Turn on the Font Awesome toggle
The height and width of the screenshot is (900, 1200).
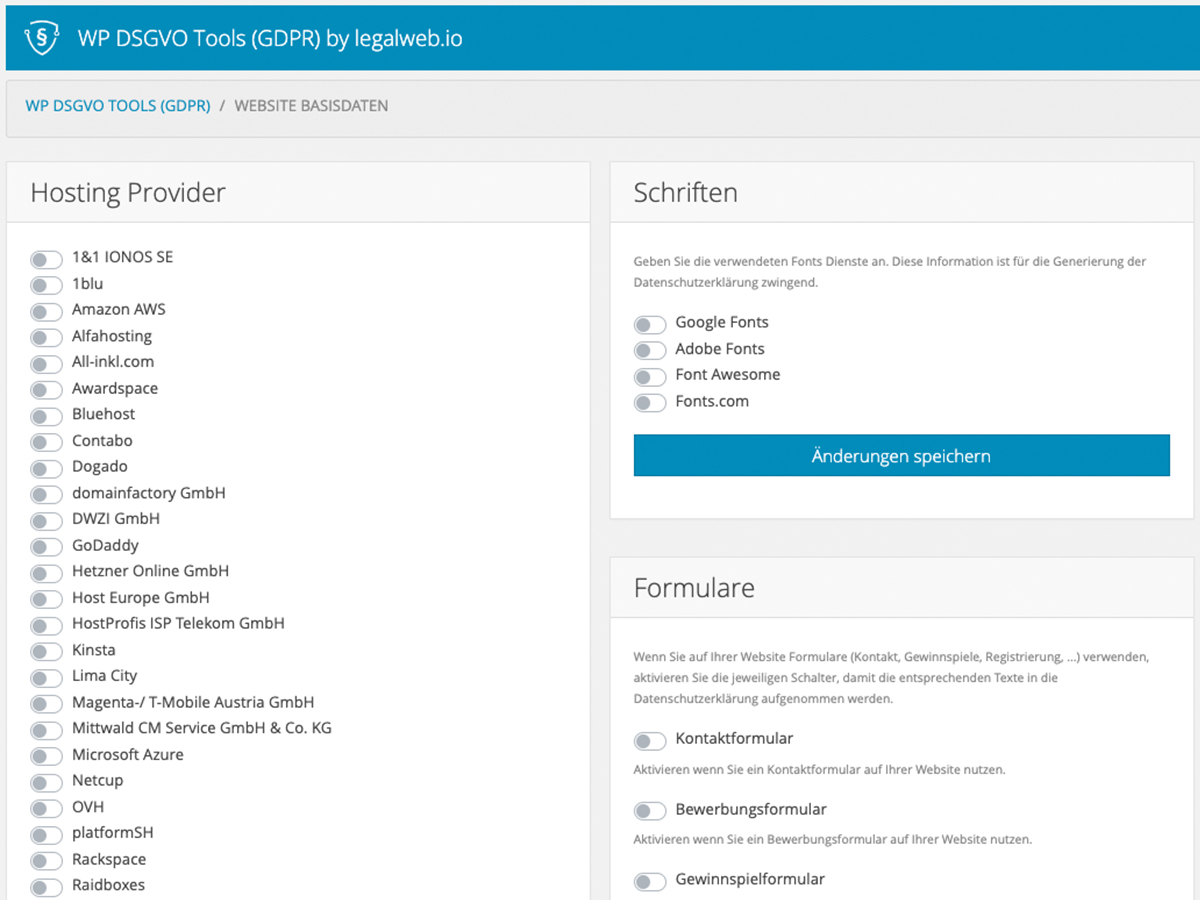pos(650,376)
